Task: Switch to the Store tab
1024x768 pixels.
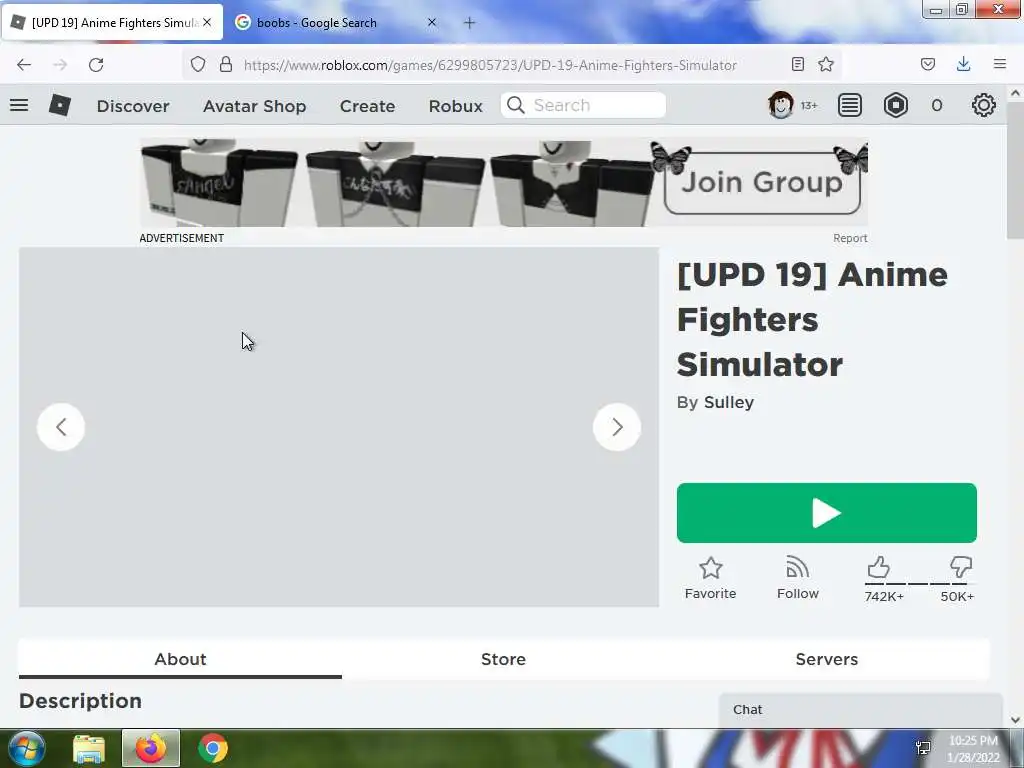Action: (504, 659)
